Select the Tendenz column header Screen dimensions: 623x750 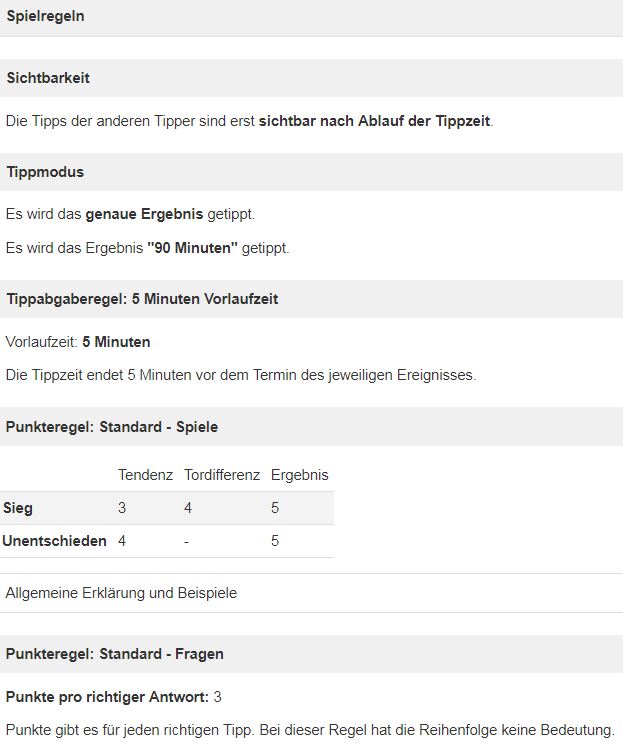[x=145, y=475]
